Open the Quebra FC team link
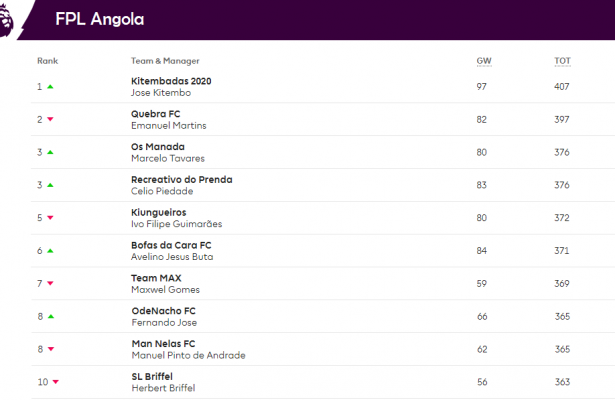This screenshot has height=400, width=615. 155,113
